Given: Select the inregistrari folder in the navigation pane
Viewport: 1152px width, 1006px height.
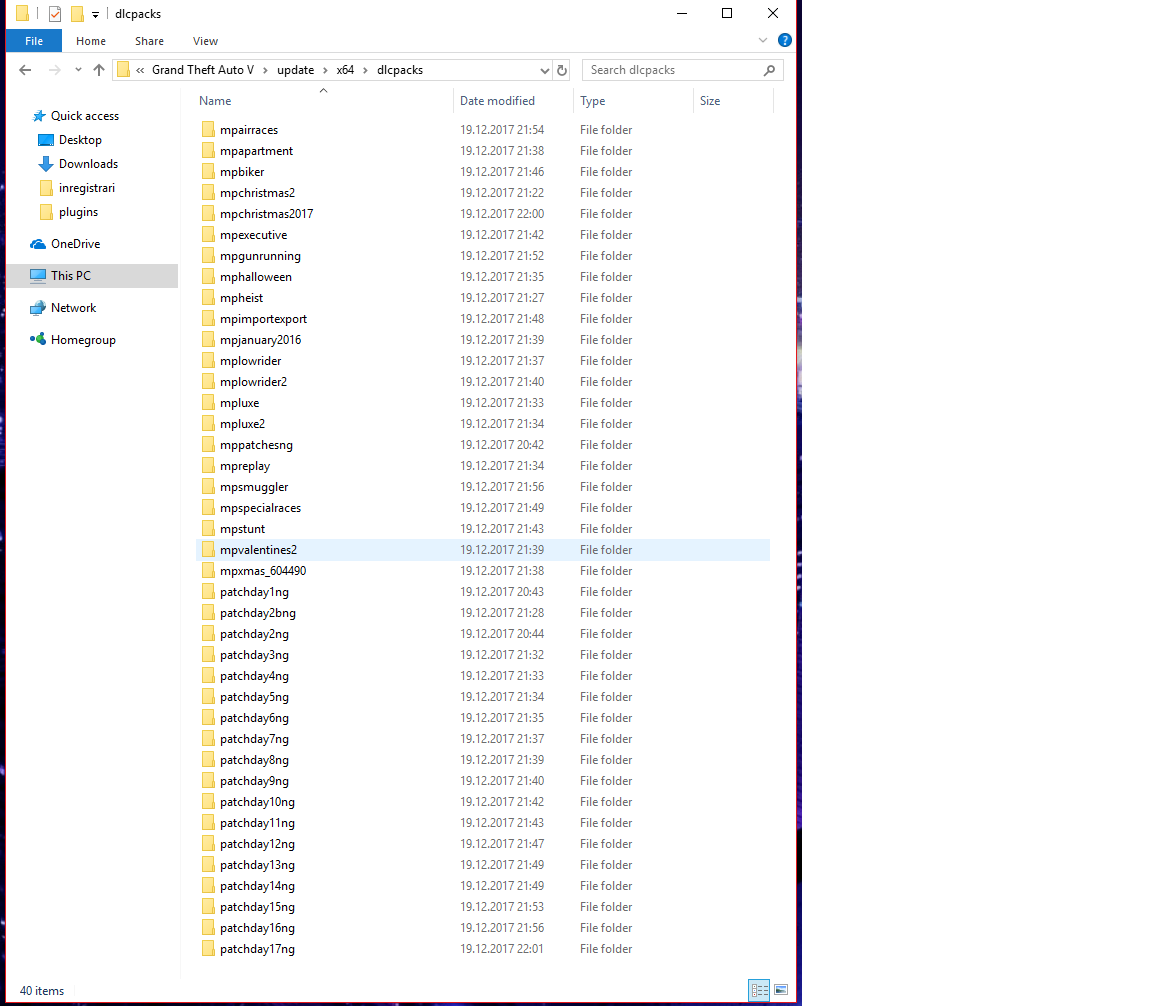Looking at the screenshot, I should [87, 188].
